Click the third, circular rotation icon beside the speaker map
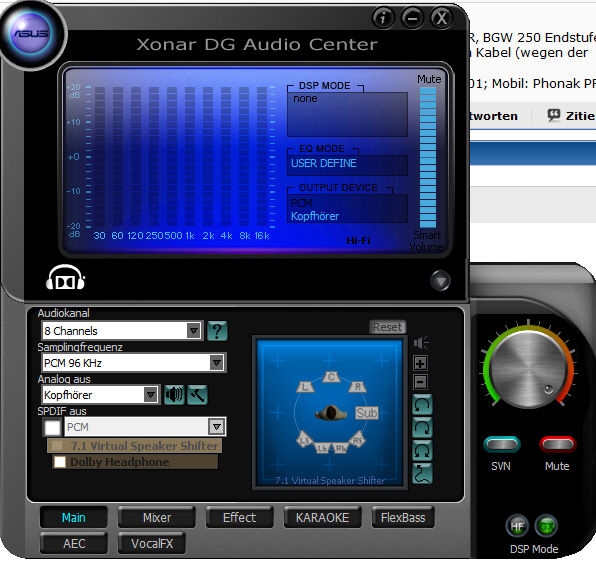 pyautogui.click(x=422, y=450)
